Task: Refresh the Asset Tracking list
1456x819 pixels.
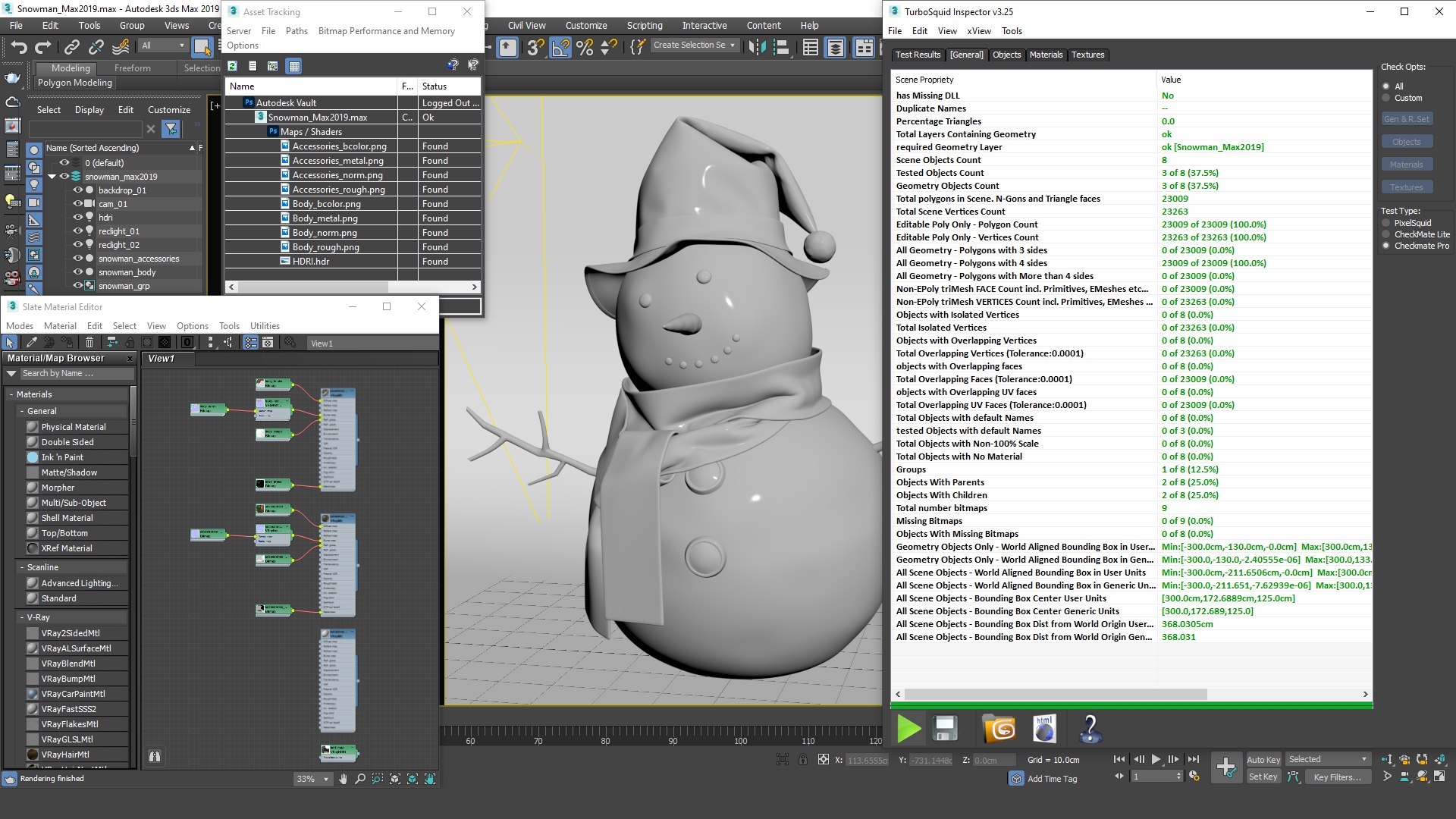Action: pos(233,66)
